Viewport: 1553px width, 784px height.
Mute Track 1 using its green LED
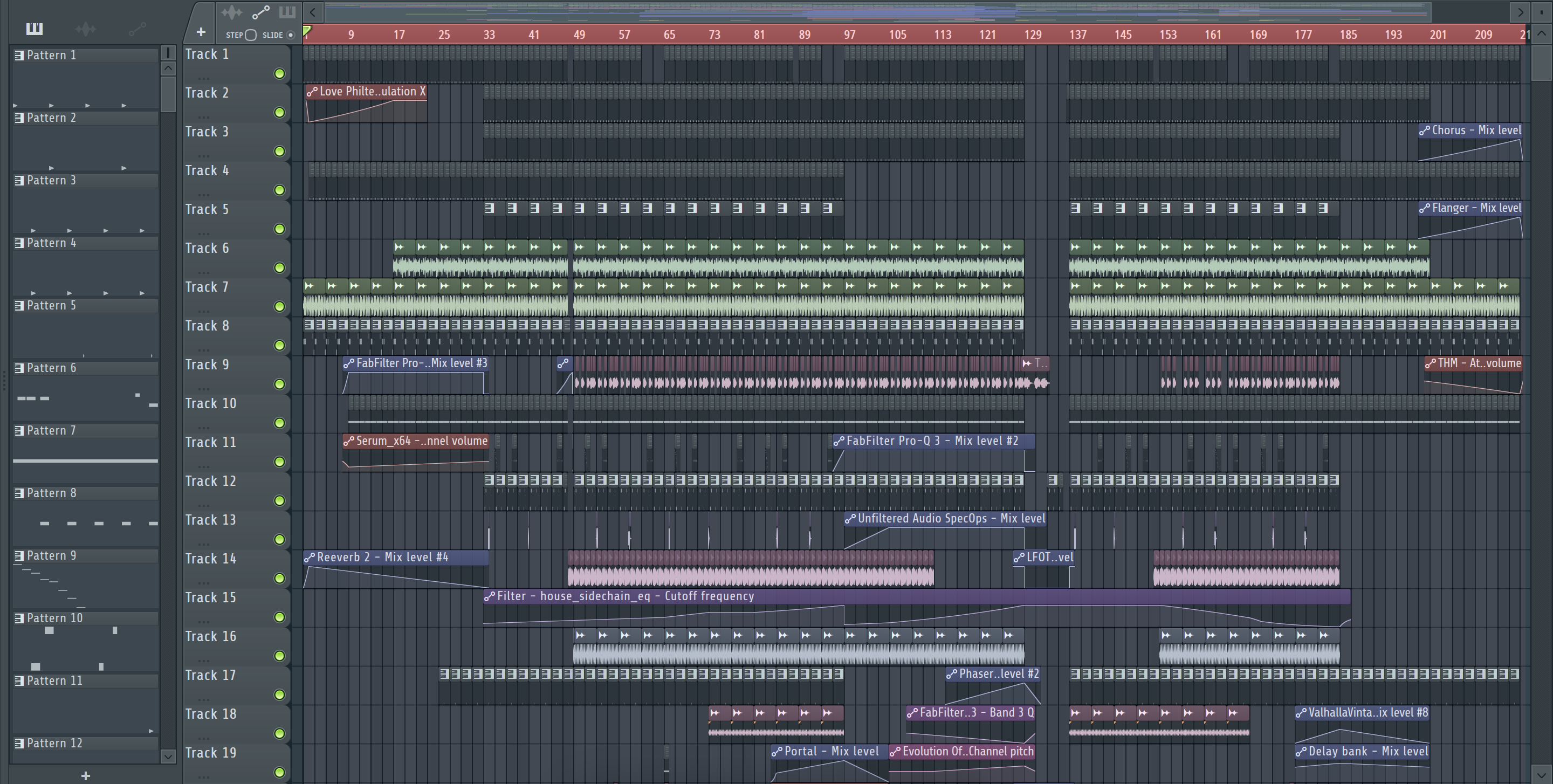[279, 73]
